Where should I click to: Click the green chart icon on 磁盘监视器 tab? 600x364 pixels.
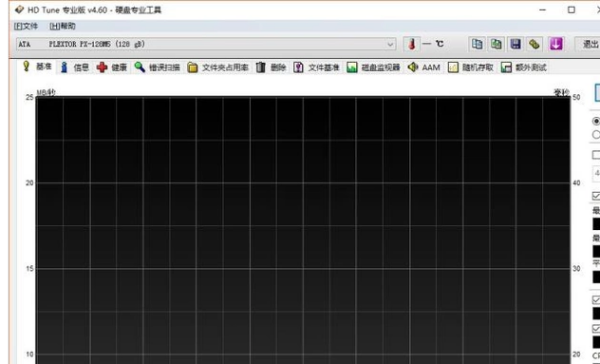click(x=352, y=67)
